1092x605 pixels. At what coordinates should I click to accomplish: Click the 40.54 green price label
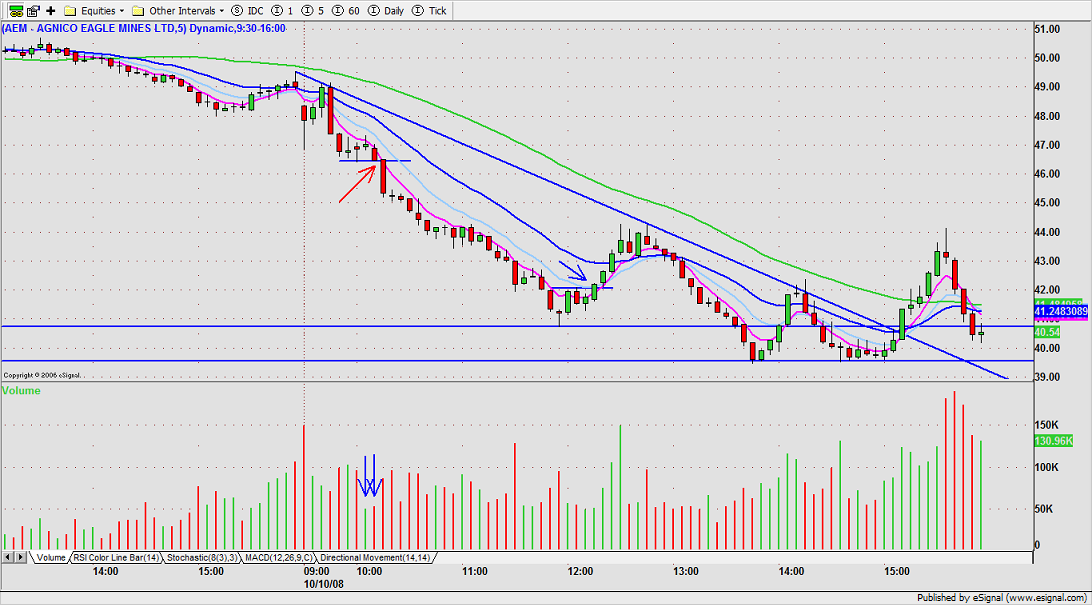1047,332
